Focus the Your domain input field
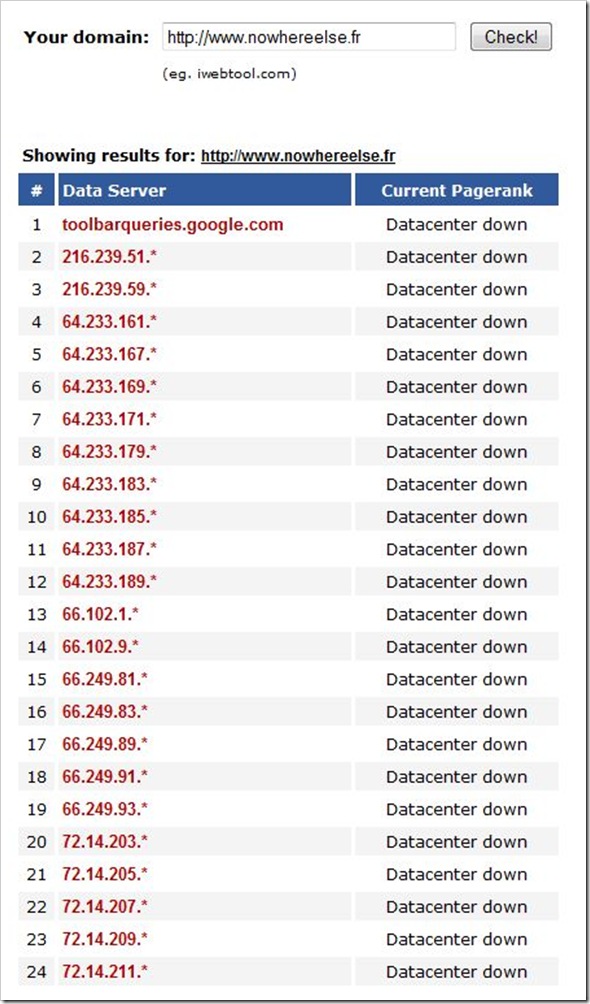This screenshot has width=590, height=1004. 309,37
